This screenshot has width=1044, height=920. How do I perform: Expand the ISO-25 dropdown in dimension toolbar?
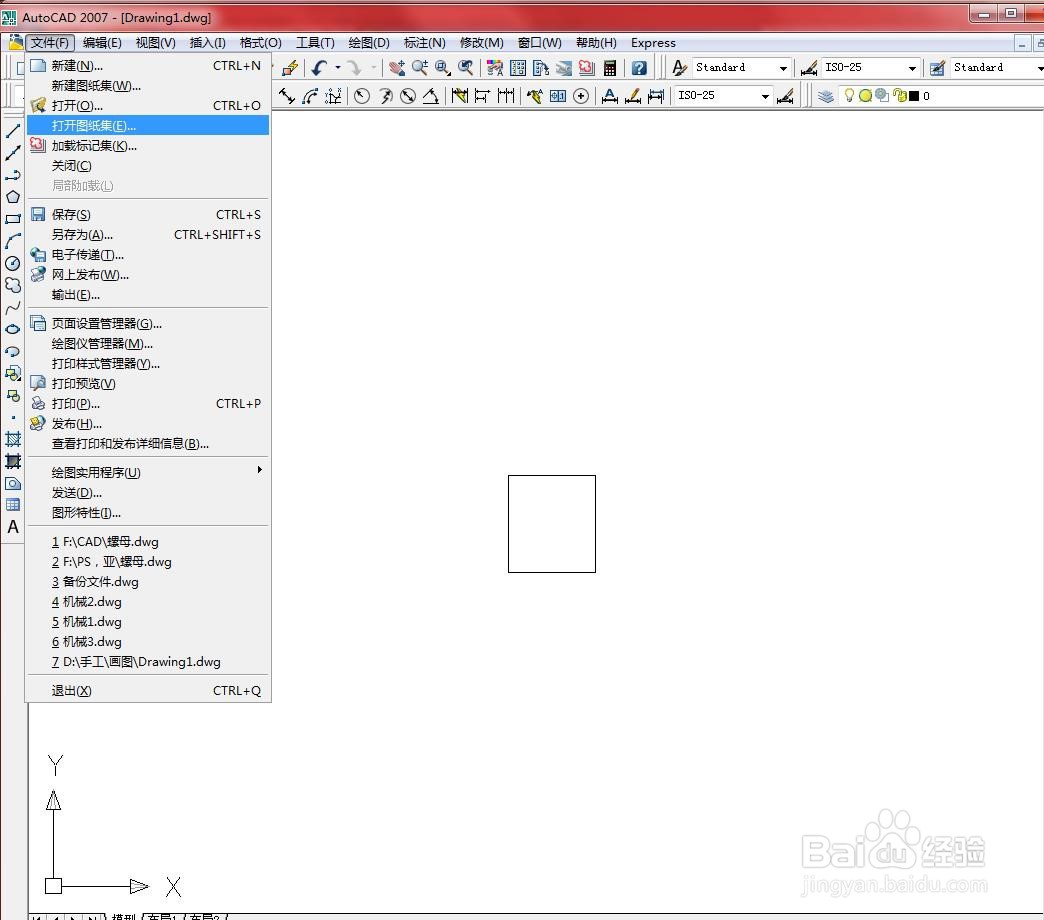tap(765, 97)
